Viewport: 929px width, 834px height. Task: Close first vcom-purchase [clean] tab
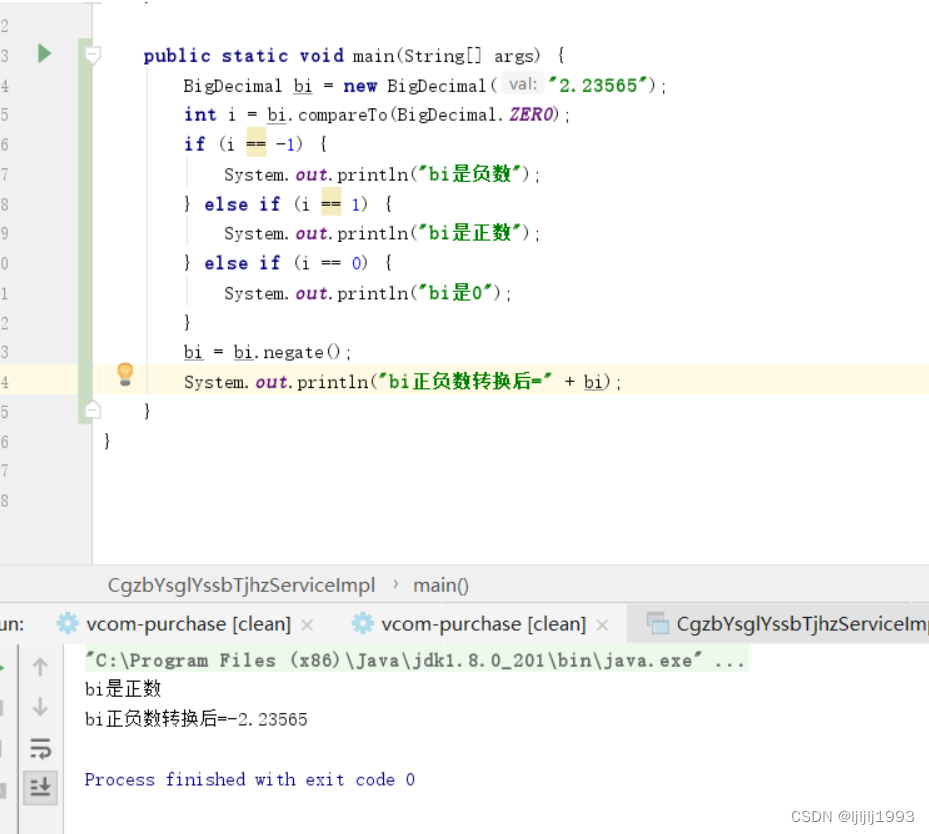coord(307,625)
